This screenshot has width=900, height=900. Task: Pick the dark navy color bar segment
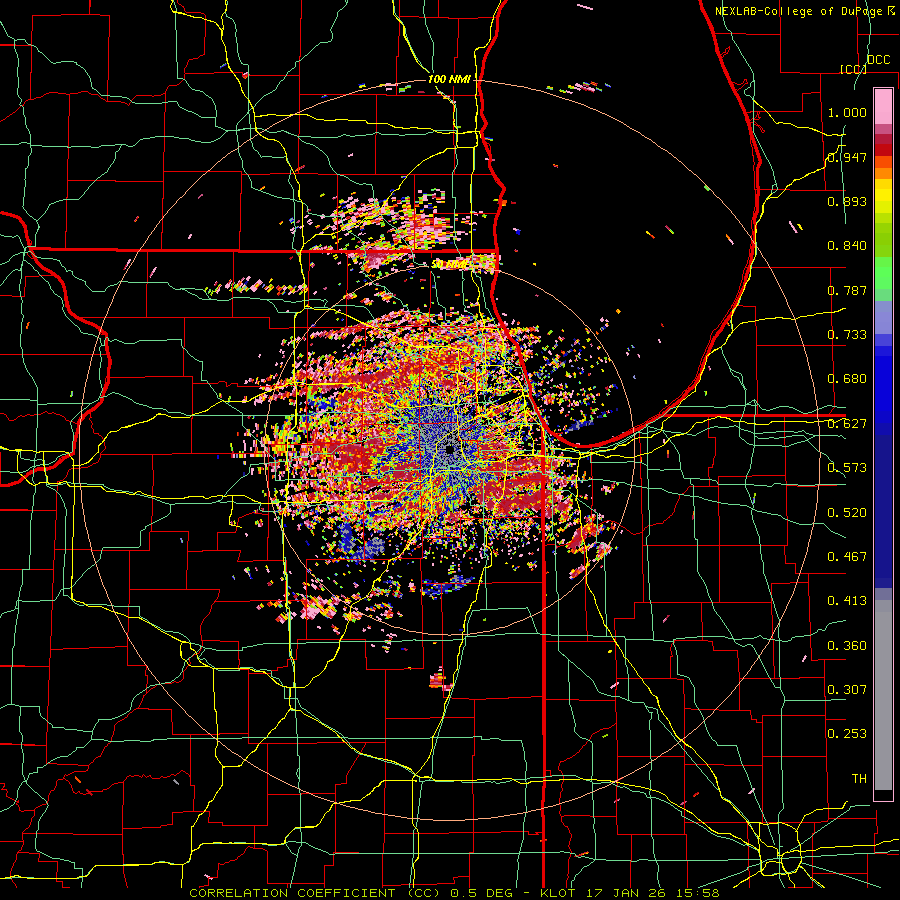coord(883,508)
